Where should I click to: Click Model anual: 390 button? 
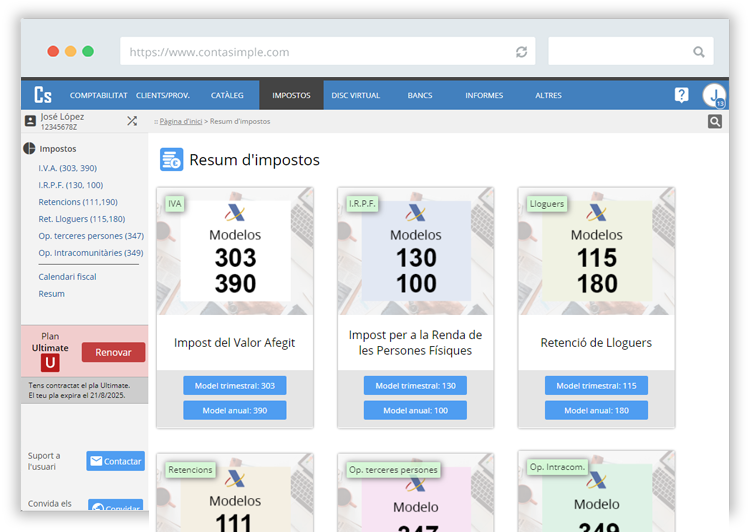tap(235, 410)
